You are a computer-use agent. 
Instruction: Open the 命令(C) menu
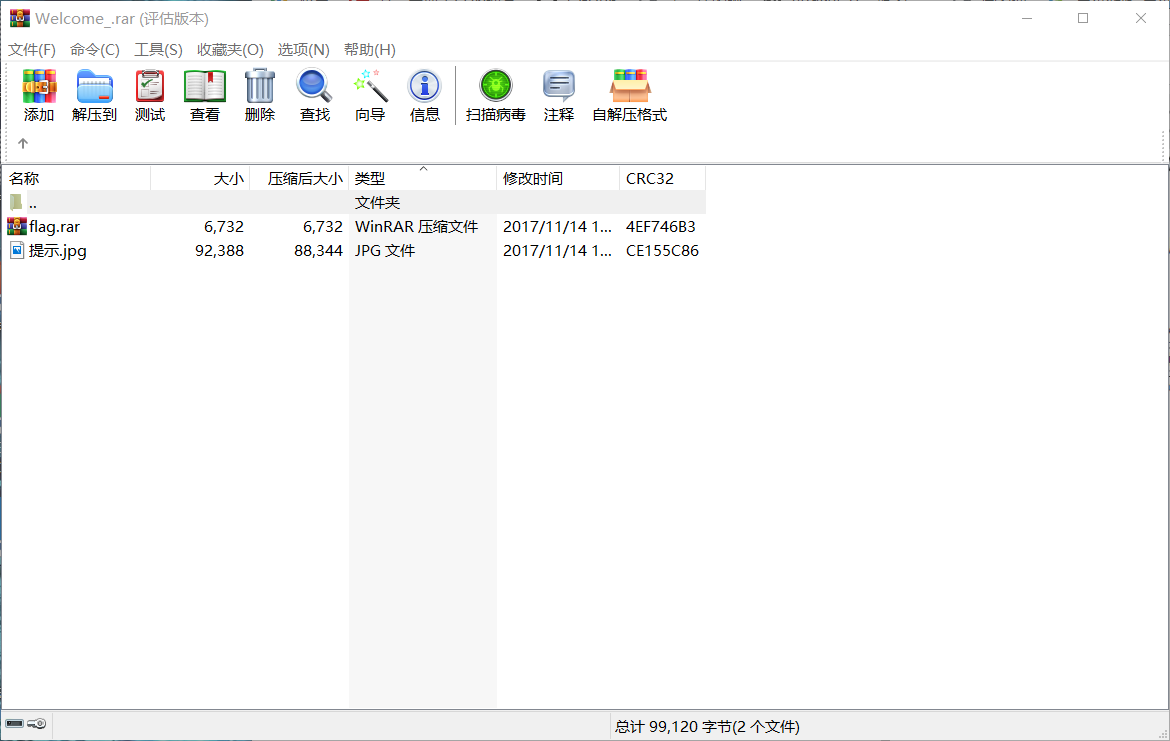pyautogui.click(x=95, y=49)
